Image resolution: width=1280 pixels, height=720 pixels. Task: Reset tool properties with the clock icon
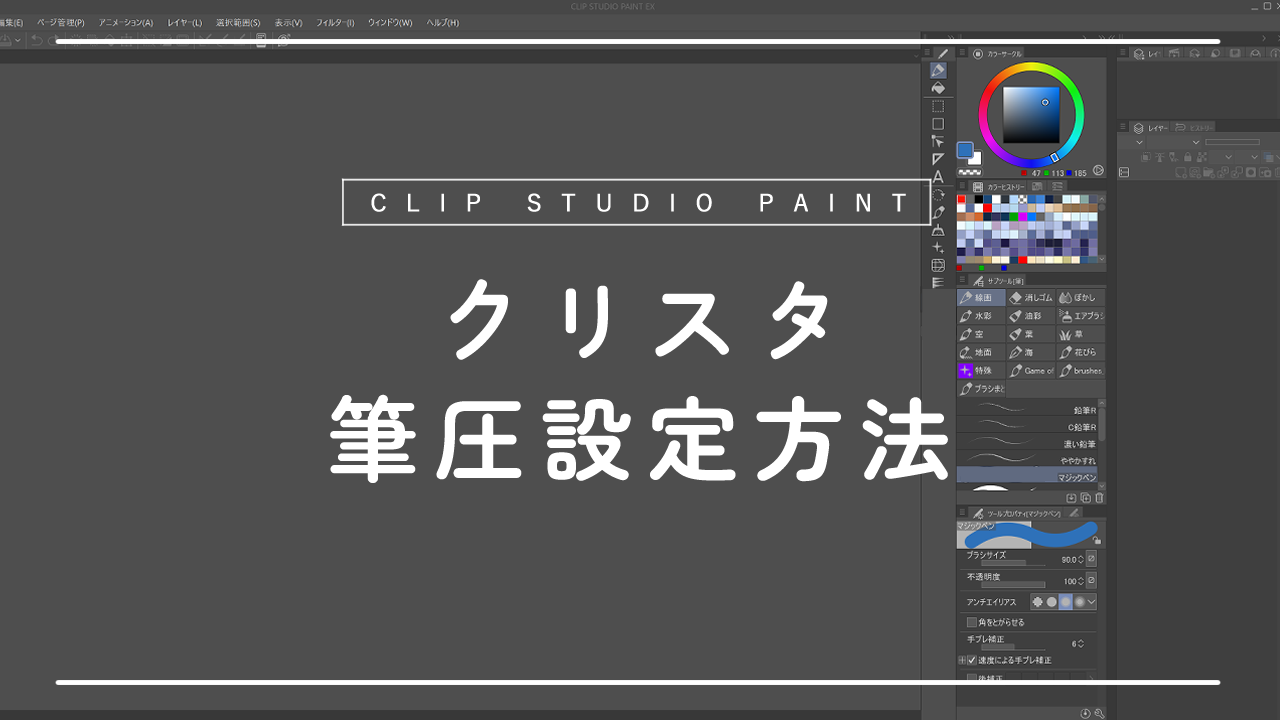click(1086, 713)
